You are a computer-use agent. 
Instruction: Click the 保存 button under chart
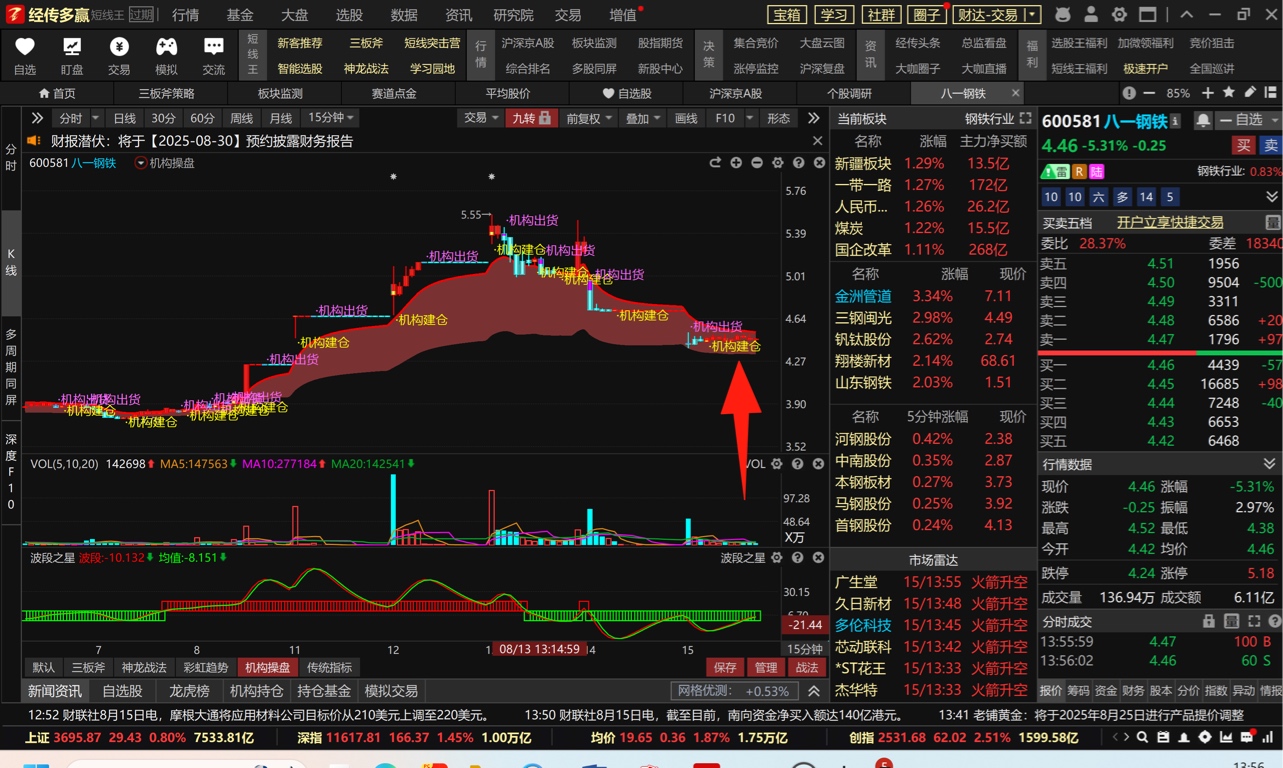[x=725, y=667]
